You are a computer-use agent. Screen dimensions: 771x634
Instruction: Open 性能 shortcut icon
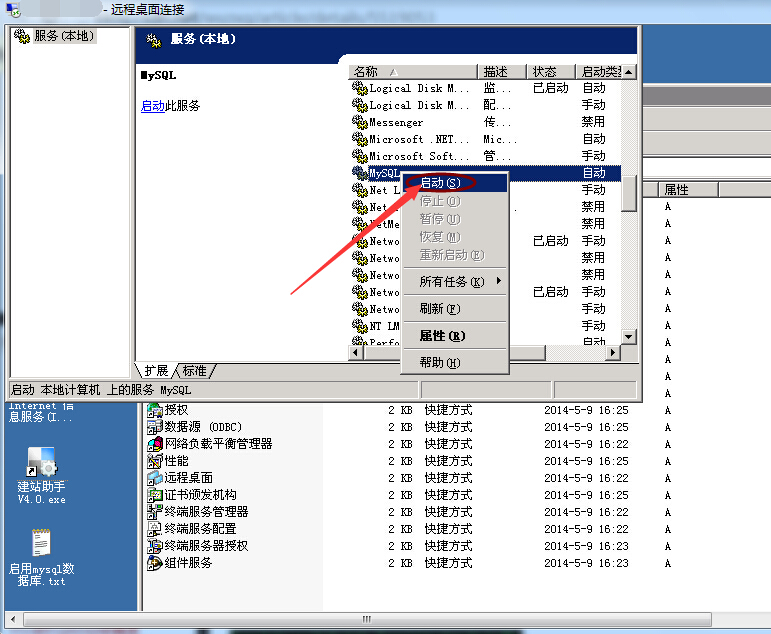point(155,461)
